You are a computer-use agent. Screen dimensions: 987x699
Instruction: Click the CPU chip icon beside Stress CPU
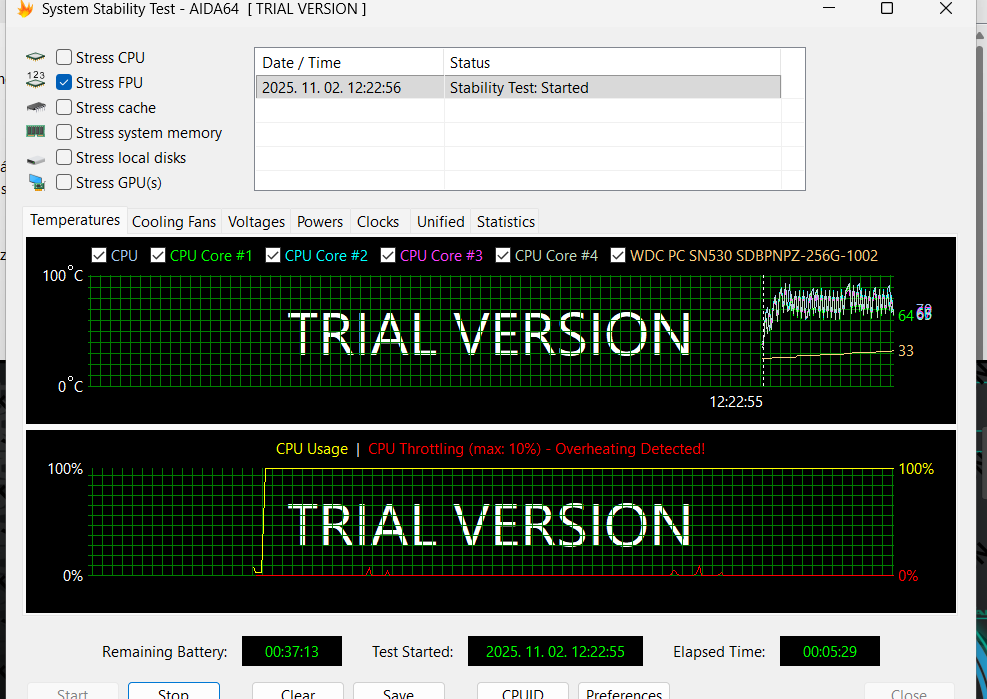pyautogui.click(x=36, y=58)
